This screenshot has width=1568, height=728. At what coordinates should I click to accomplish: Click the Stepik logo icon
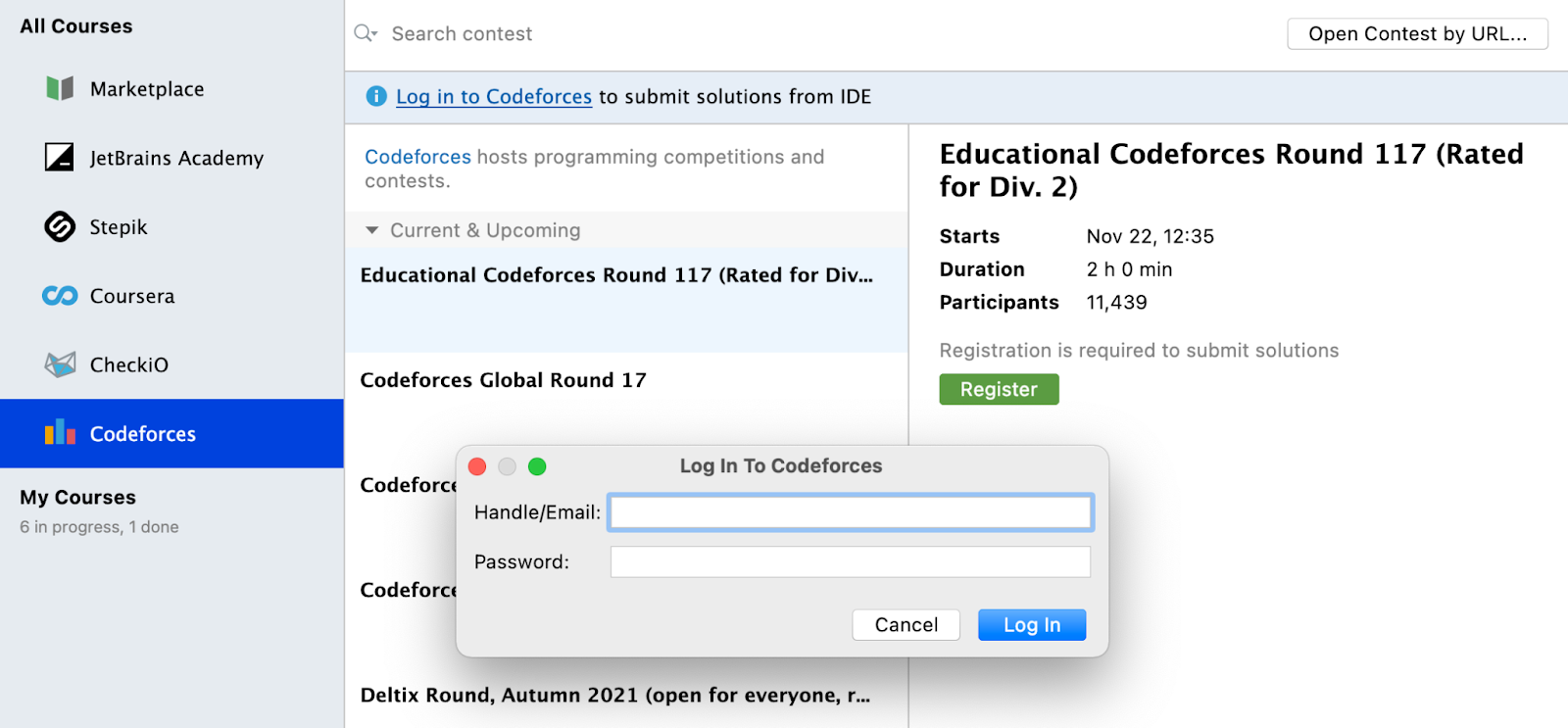(60, 227)
